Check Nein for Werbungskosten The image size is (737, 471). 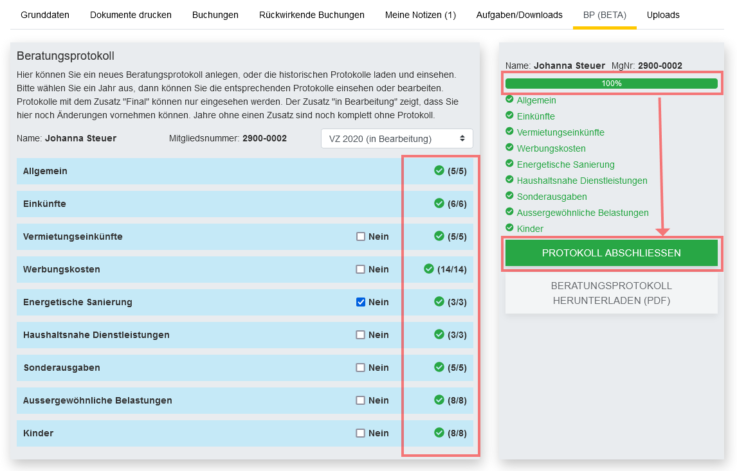point(361,269)
